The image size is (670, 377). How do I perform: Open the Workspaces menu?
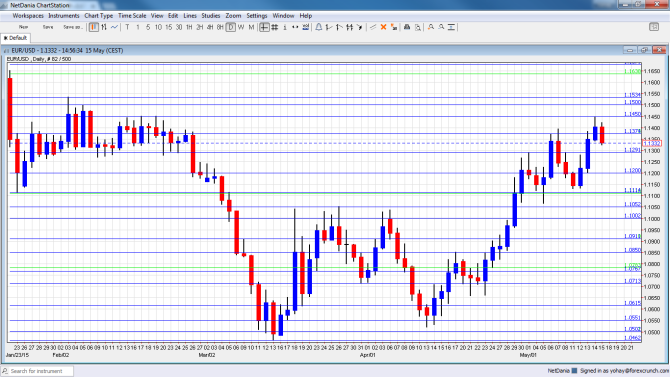(x=28, y=16)
